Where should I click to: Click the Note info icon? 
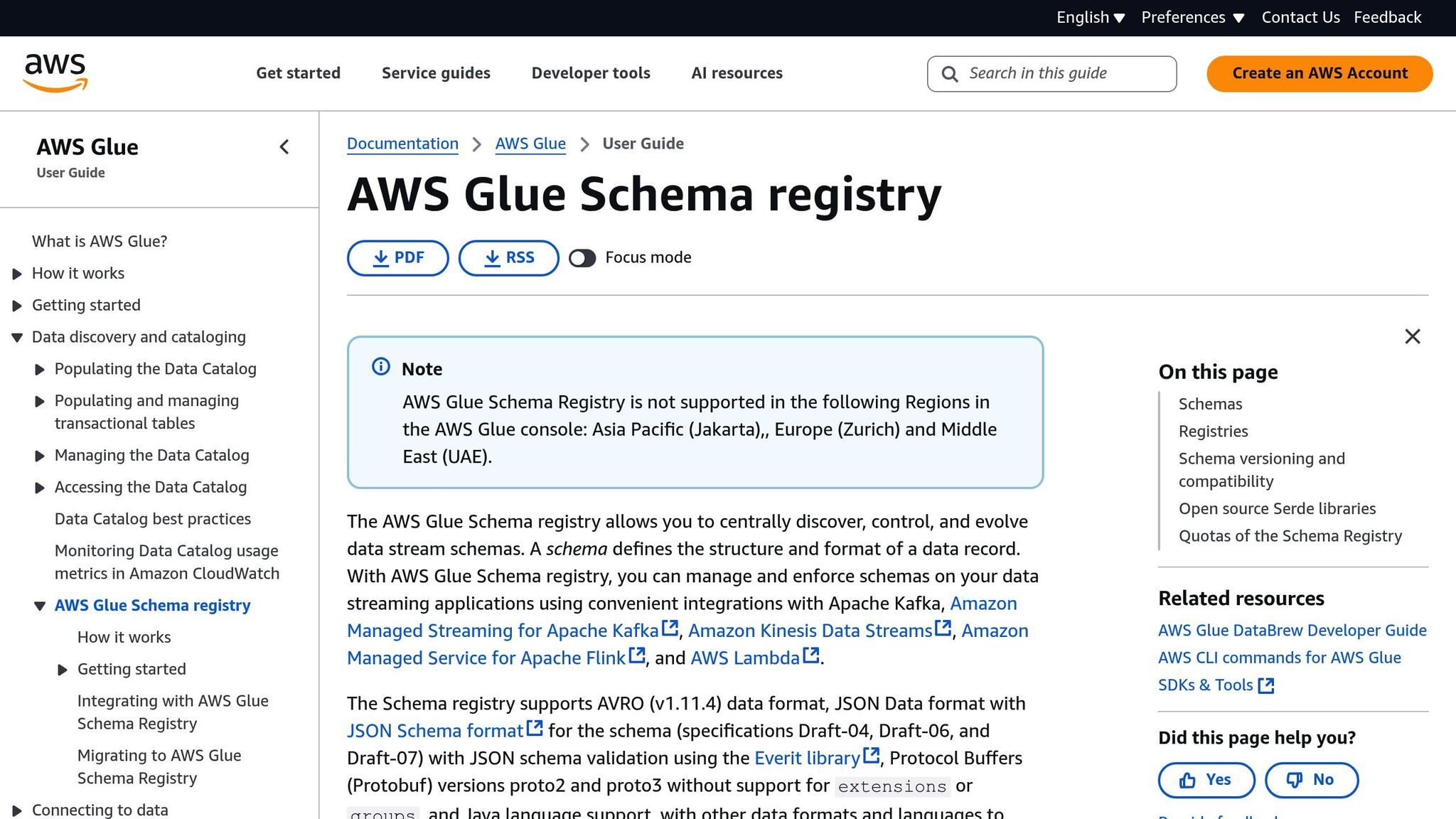pos(381,367)
